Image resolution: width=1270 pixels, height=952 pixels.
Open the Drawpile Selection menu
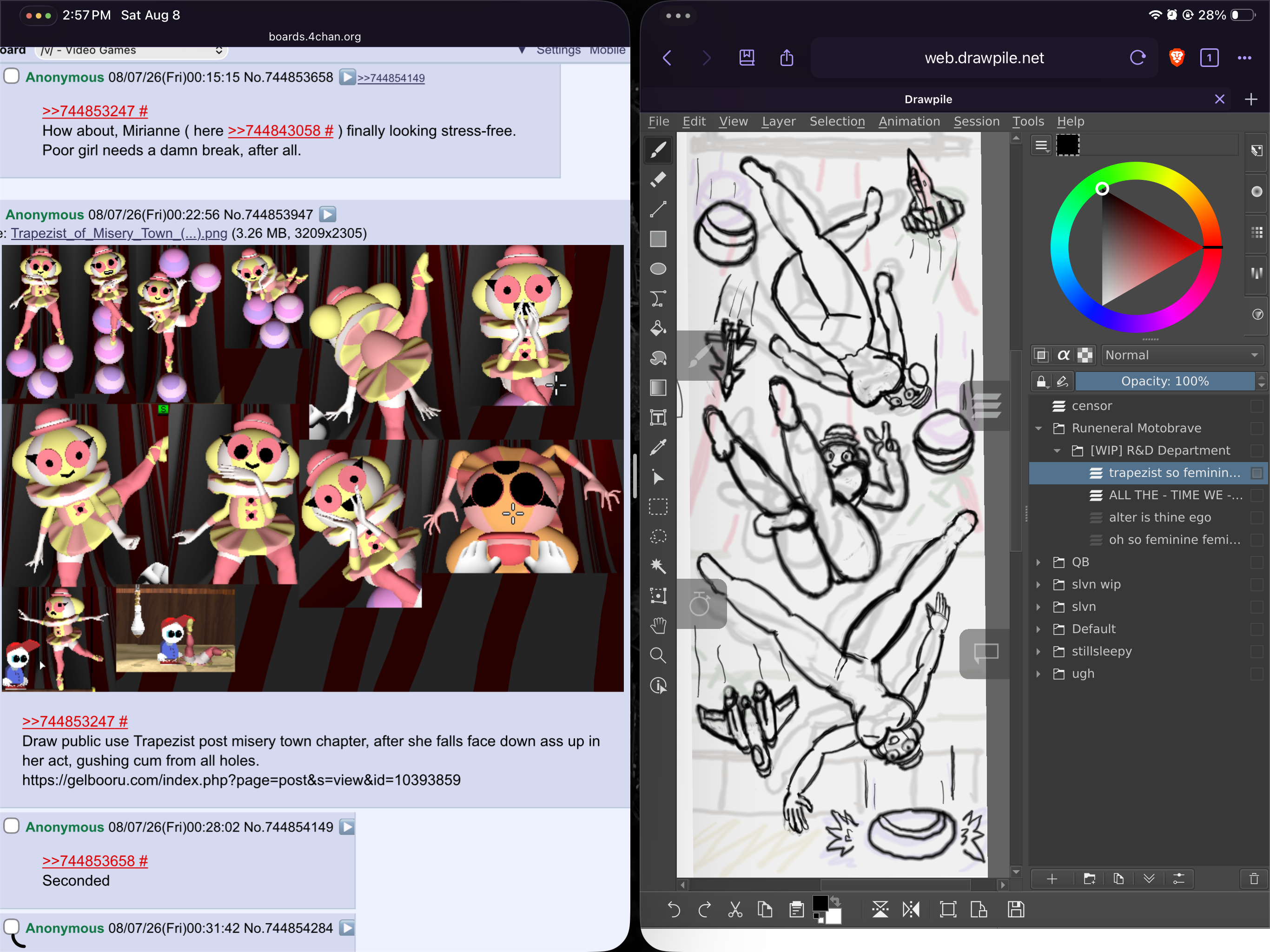(x=837, y=121)
